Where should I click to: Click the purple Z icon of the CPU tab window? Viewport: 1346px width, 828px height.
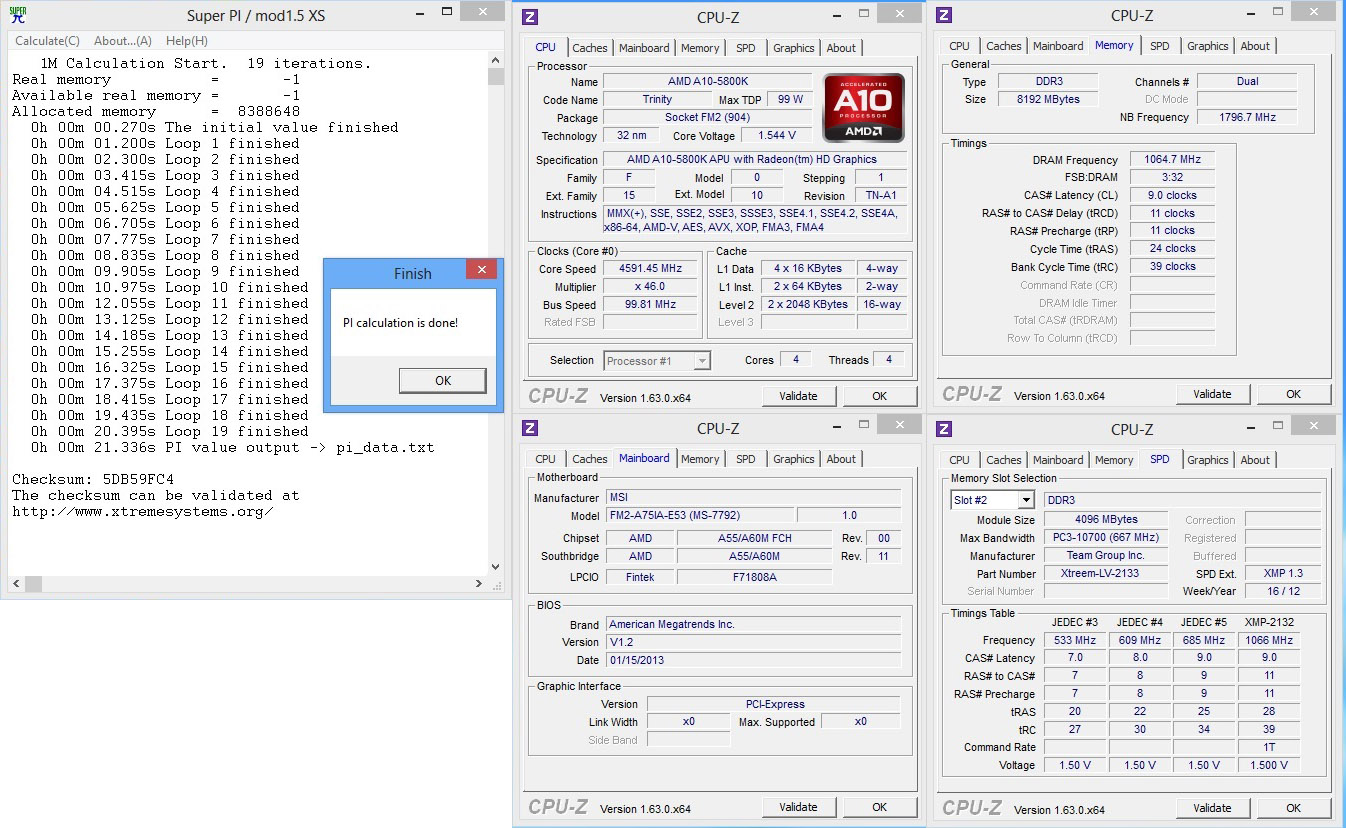click(530, 16)
